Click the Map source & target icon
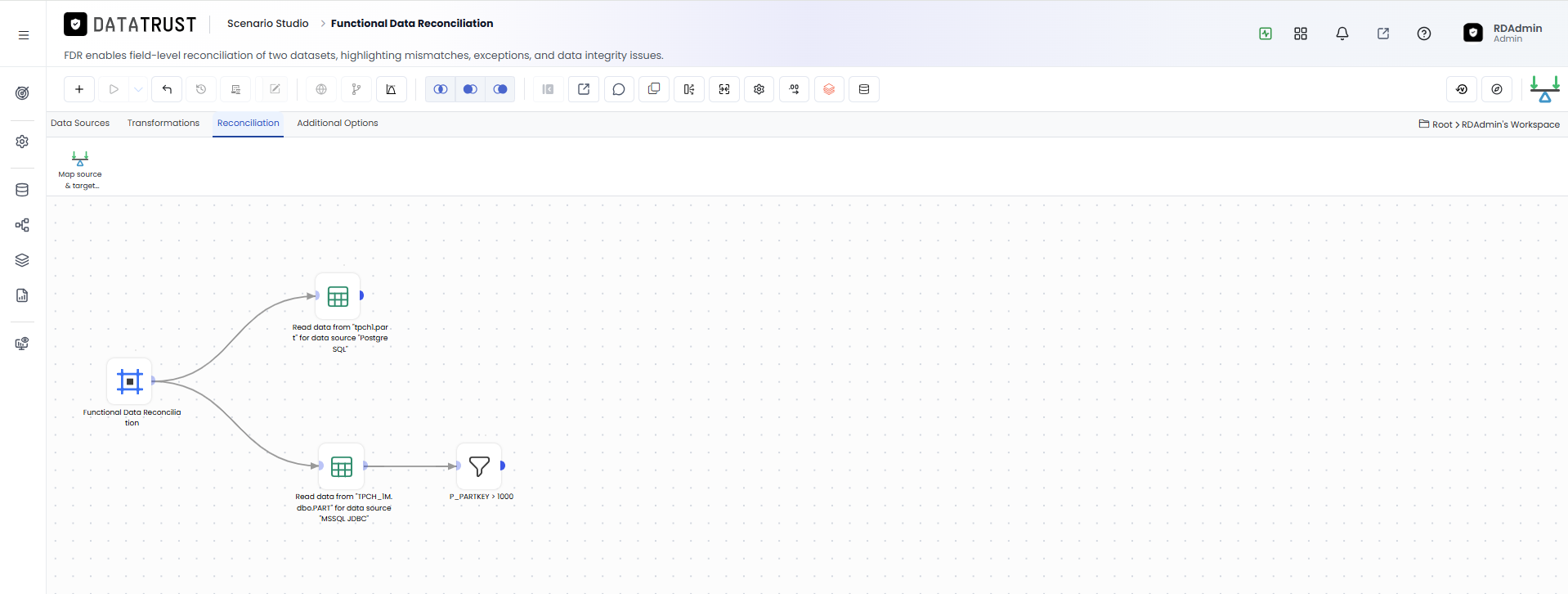The height and width of the screenshot is (594, 1568). click(x=80, y=159)
